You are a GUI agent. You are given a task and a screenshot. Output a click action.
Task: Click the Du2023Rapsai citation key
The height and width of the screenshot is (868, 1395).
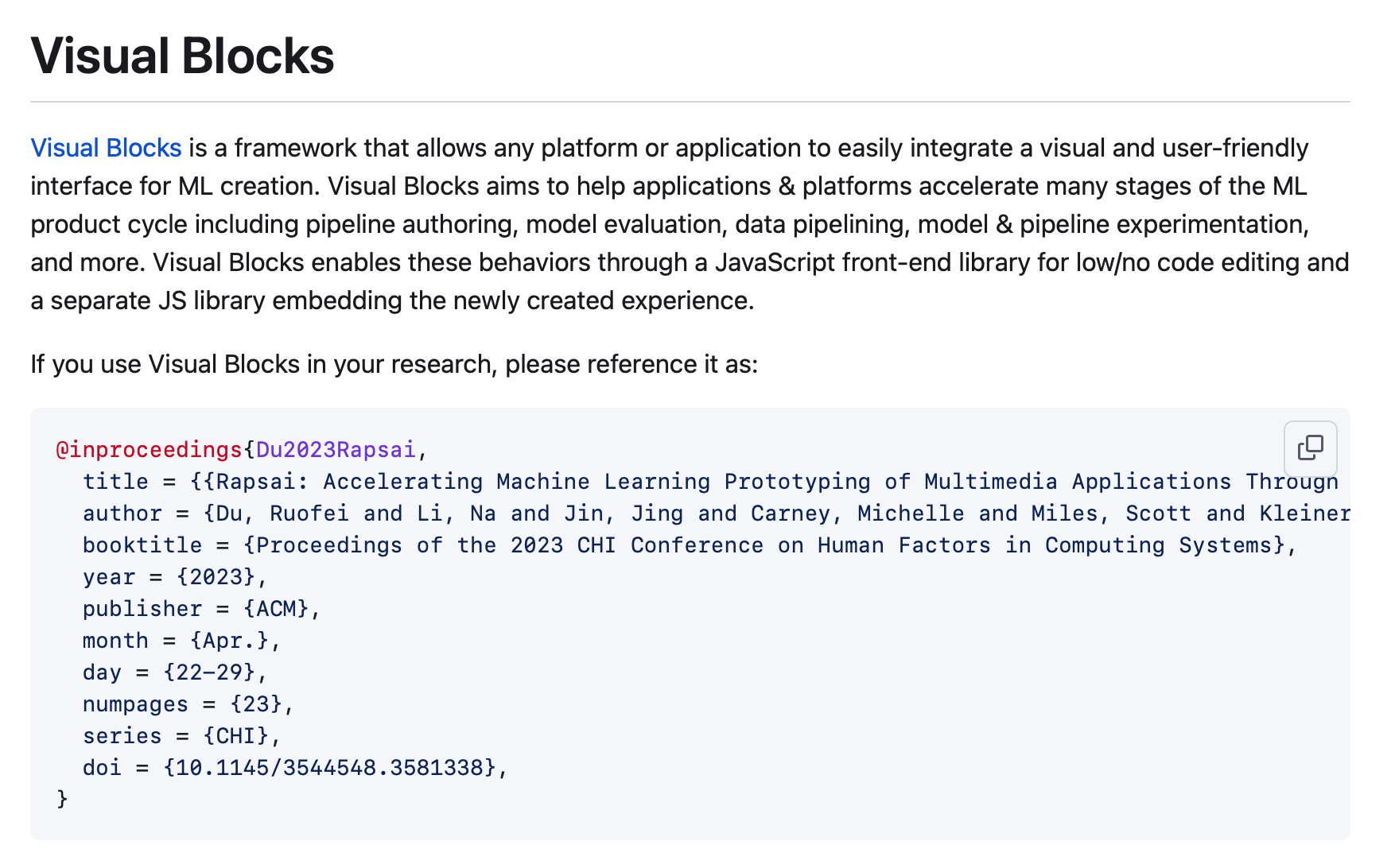tap(336, 450)
